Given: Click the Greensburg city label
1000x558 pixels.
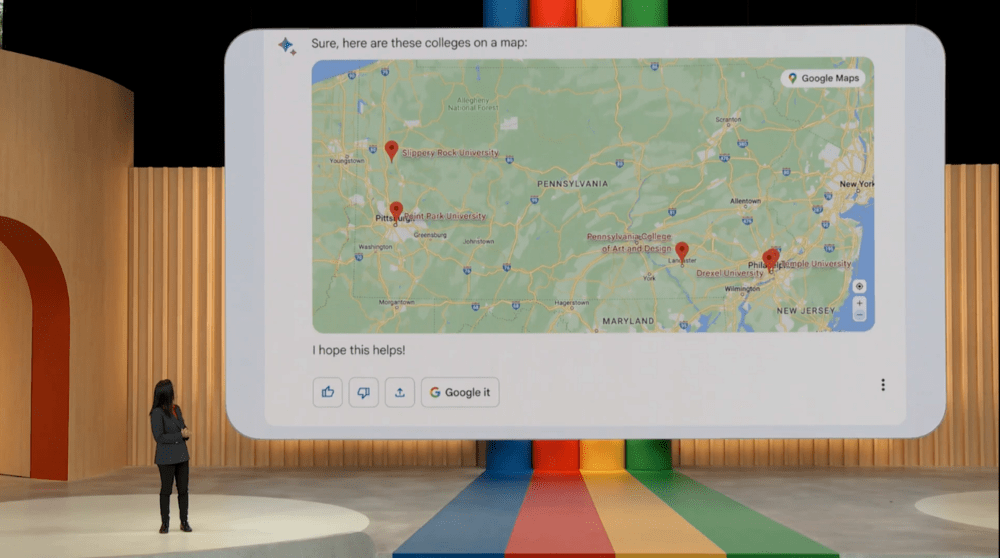Looking at the screenshot, I should coord(430,235).
